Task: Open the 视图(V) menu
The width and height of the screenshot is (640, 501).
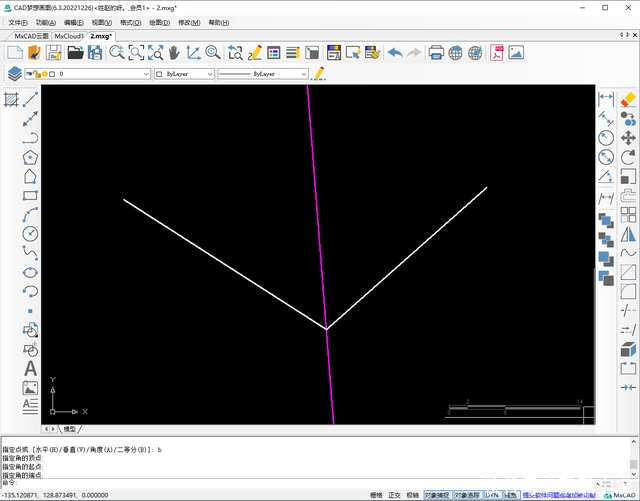Action: [x=102, y=22]
